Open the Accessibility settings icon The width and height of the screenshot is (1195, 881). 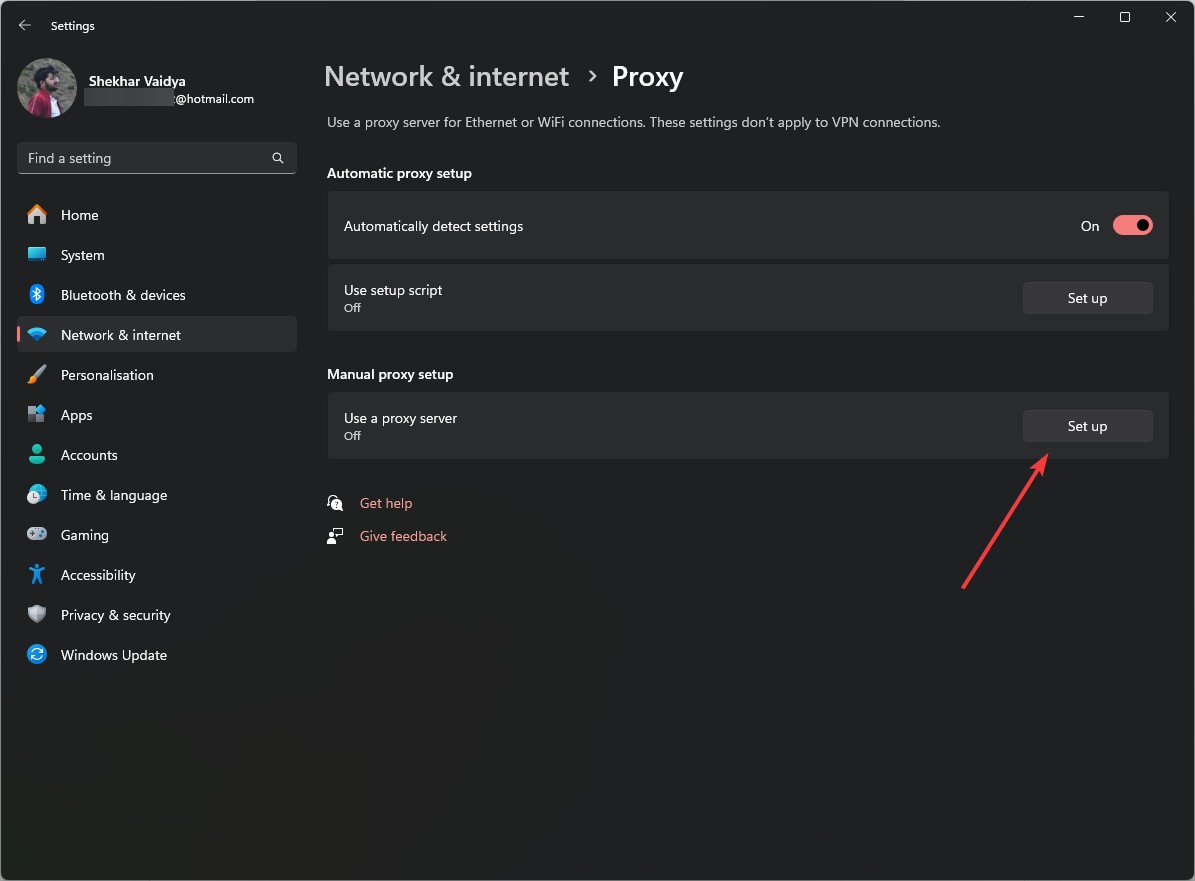click(37, 575)
